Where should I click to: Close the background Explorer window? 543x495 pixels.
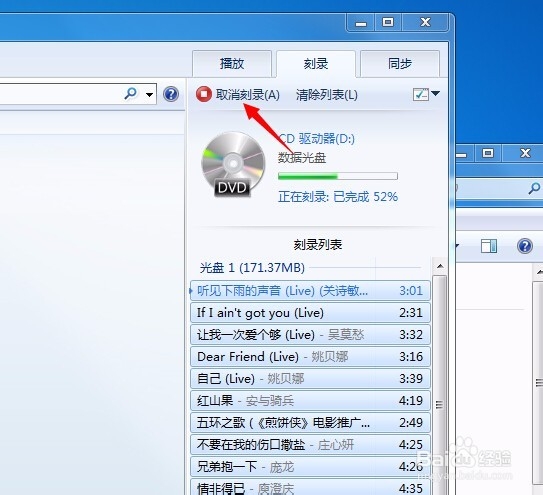[x=525, y=153]
